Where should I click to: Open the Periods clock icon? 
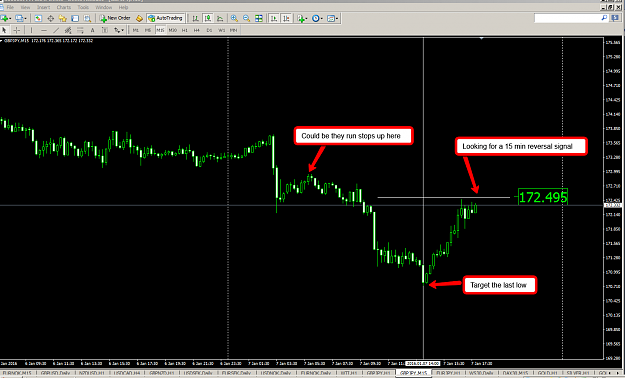pos(316,18)
